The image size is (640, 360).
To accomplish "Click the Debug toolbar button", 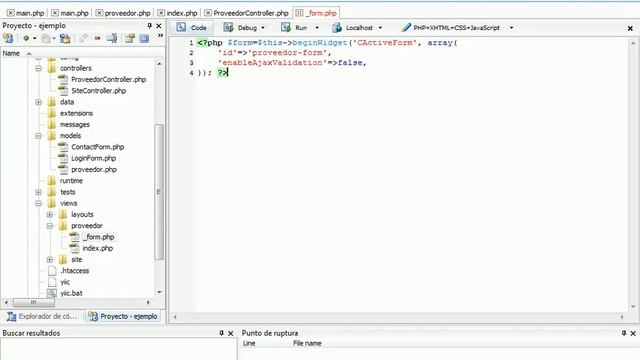I will pyautogui.click(x=240, y=28).
